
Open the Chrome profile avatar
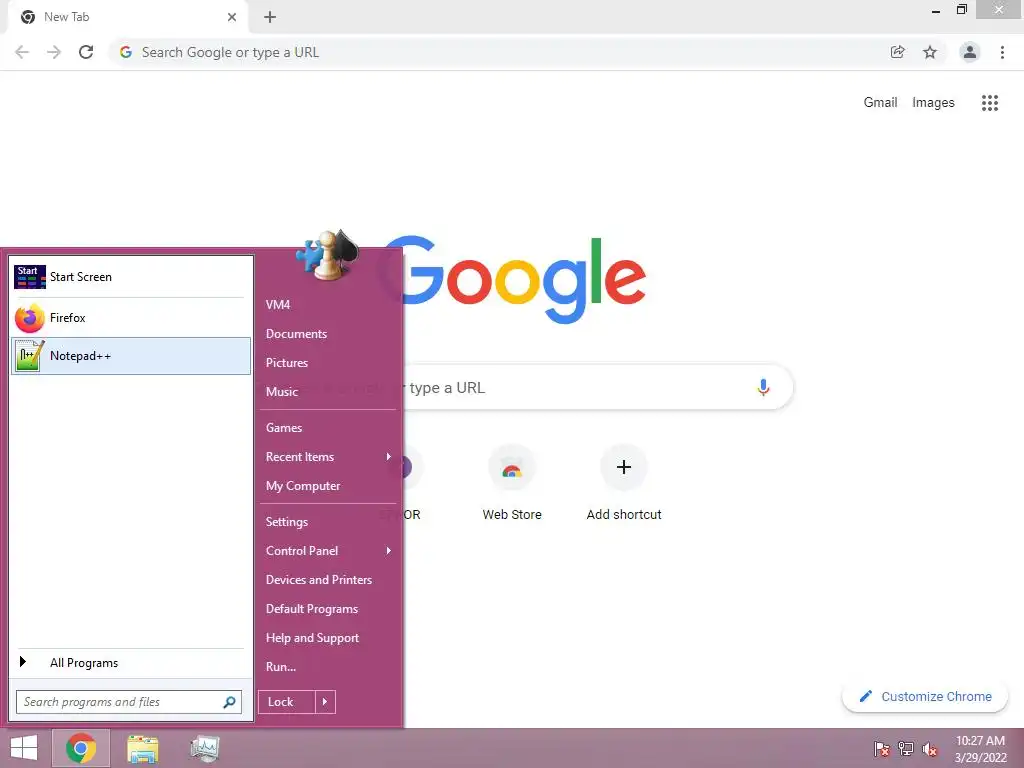(970, 52)
